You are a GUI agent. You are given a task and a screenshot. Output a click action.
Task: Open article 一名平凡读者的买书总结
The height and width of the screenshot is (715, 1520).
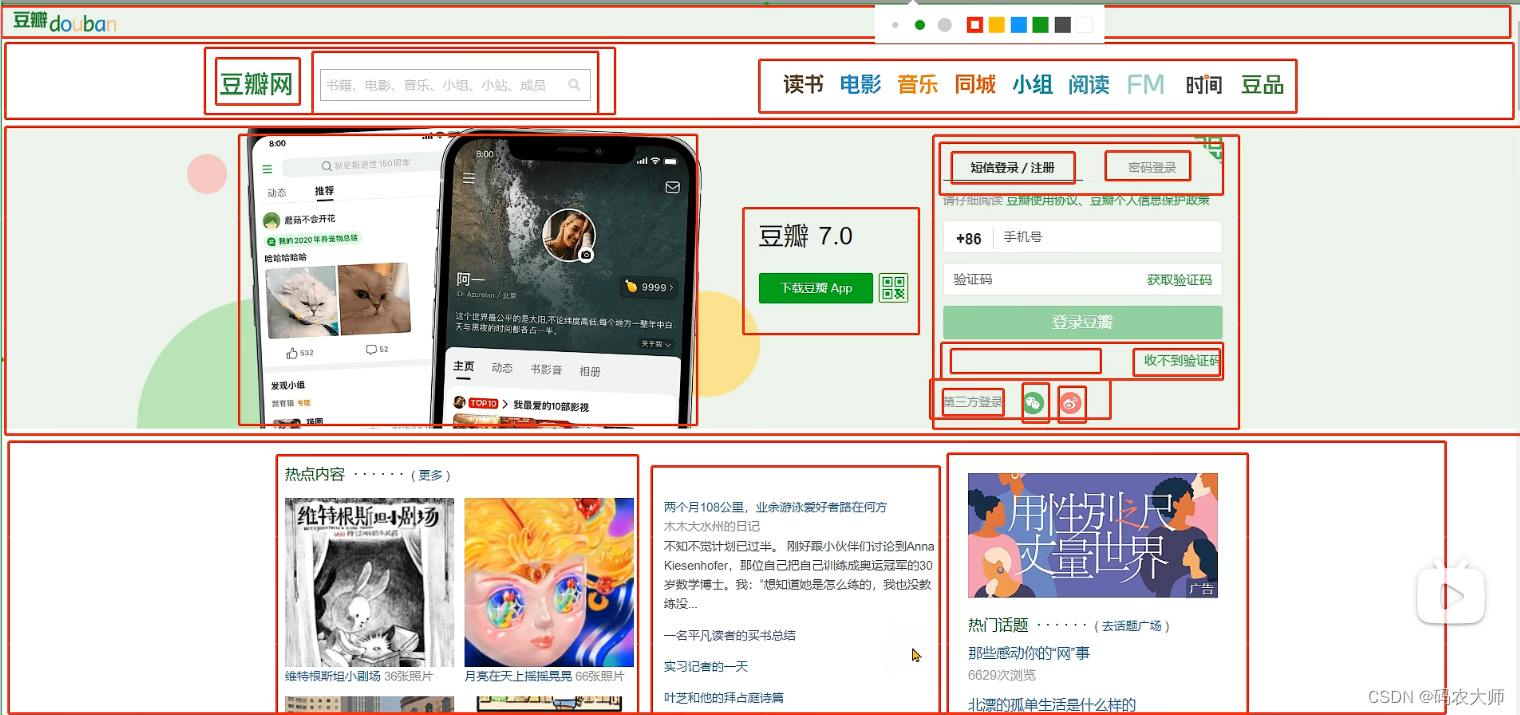[730, 635]
